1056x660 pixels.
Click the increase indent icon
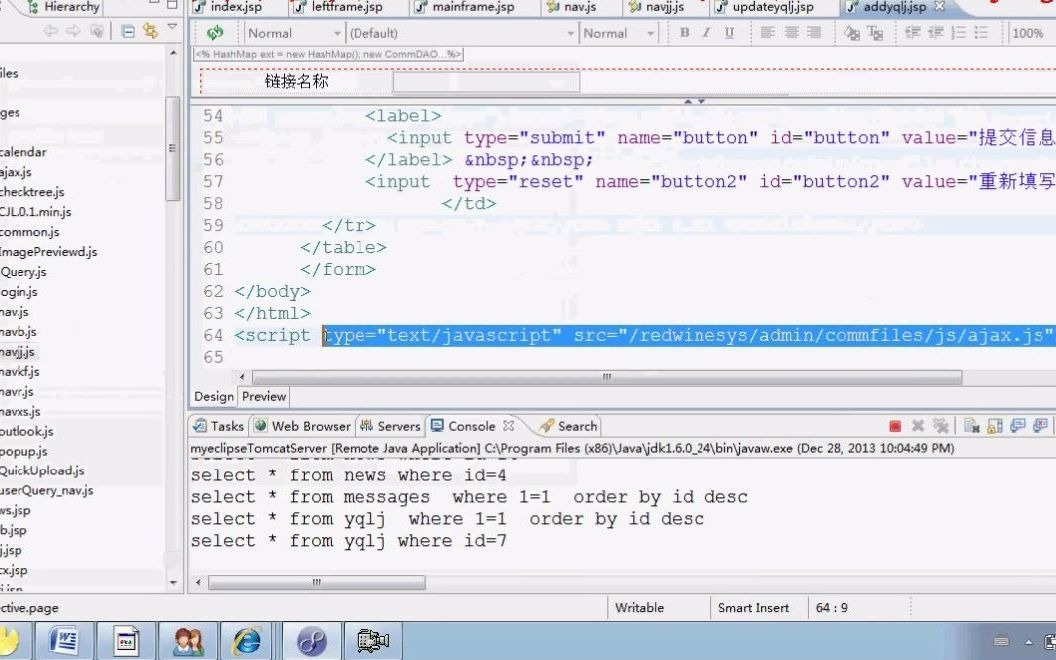[936, 32]
